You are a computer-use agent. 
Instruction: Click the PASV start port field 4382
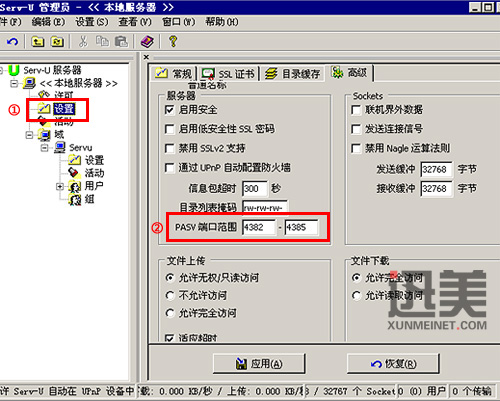(259, 227)
